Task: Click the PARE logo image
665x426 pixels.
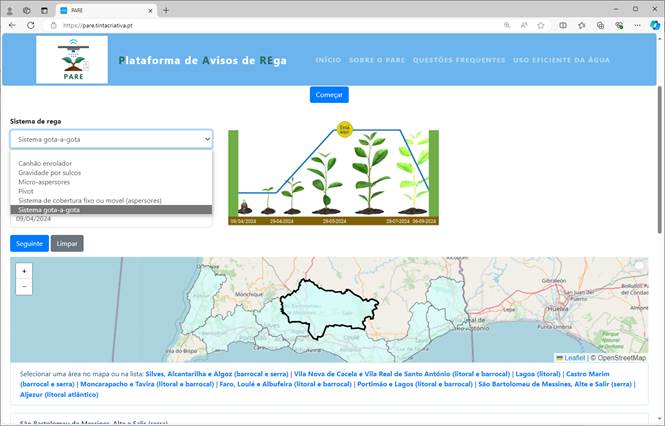Action: 72,60
